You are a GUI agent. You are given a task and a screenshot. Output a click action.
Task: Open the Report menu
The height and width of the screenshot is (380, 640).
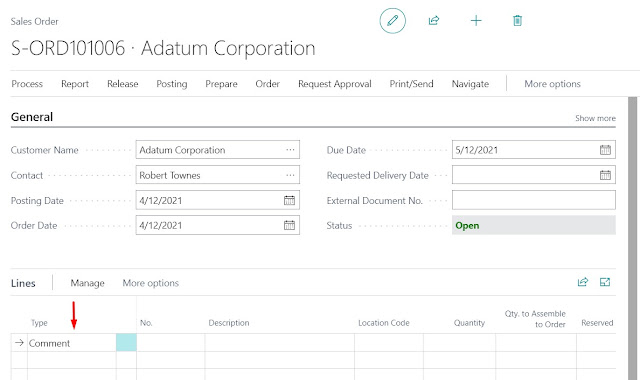(x=75, y=84)
